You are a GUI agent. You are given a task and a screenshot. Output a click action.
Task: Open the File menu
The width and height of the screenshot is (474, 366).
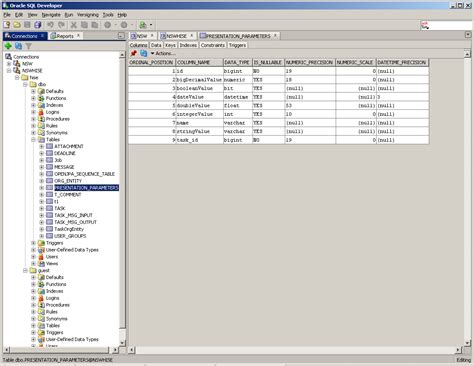tap(7, 15)
